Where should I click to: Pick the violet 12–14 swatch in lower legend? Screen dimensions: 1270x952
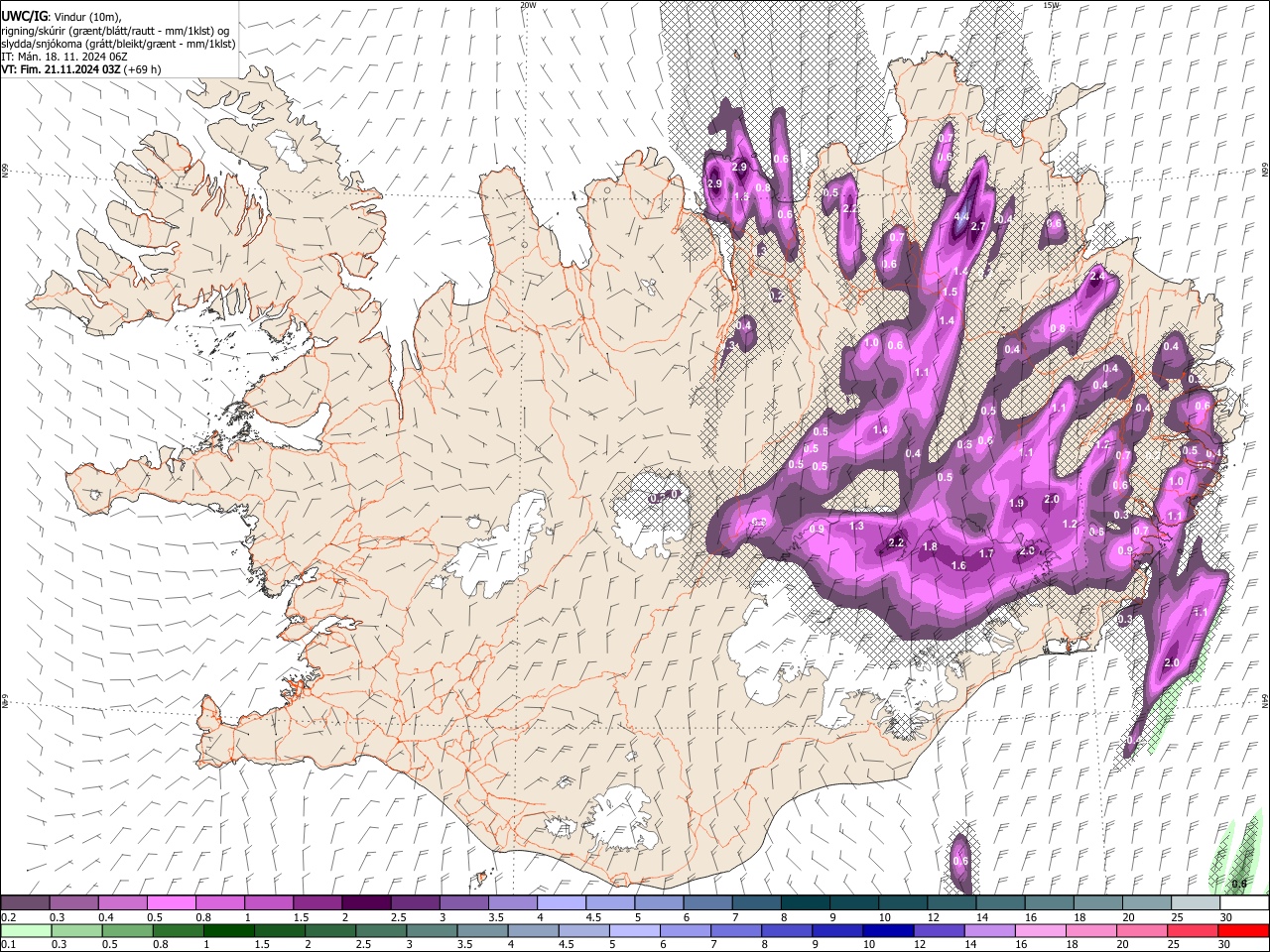[938, 930]
